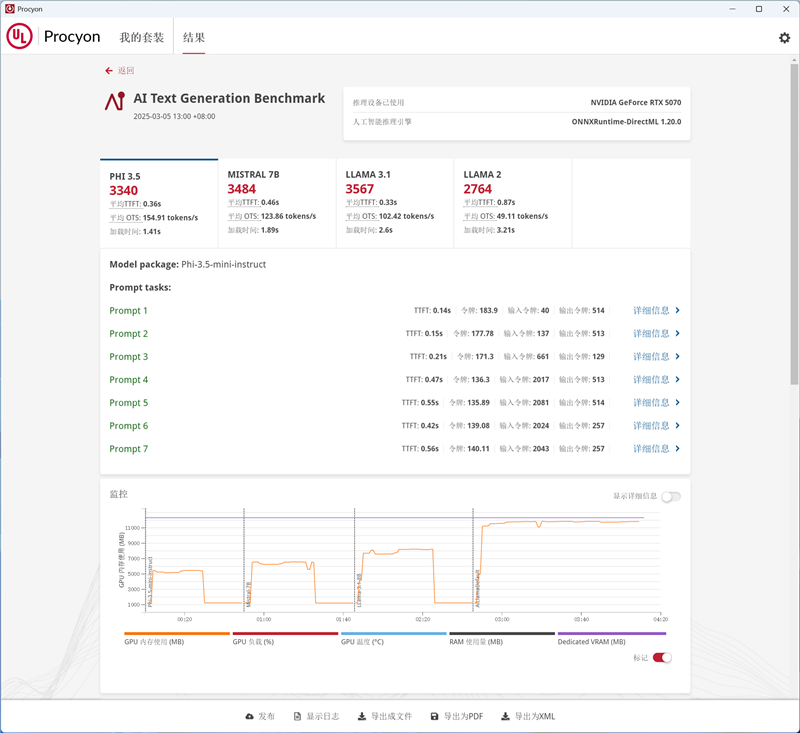The width and height of the screenshot is (800, 733).
Task: Expand Prompt 7 details chevron
Action: [678, 448]
